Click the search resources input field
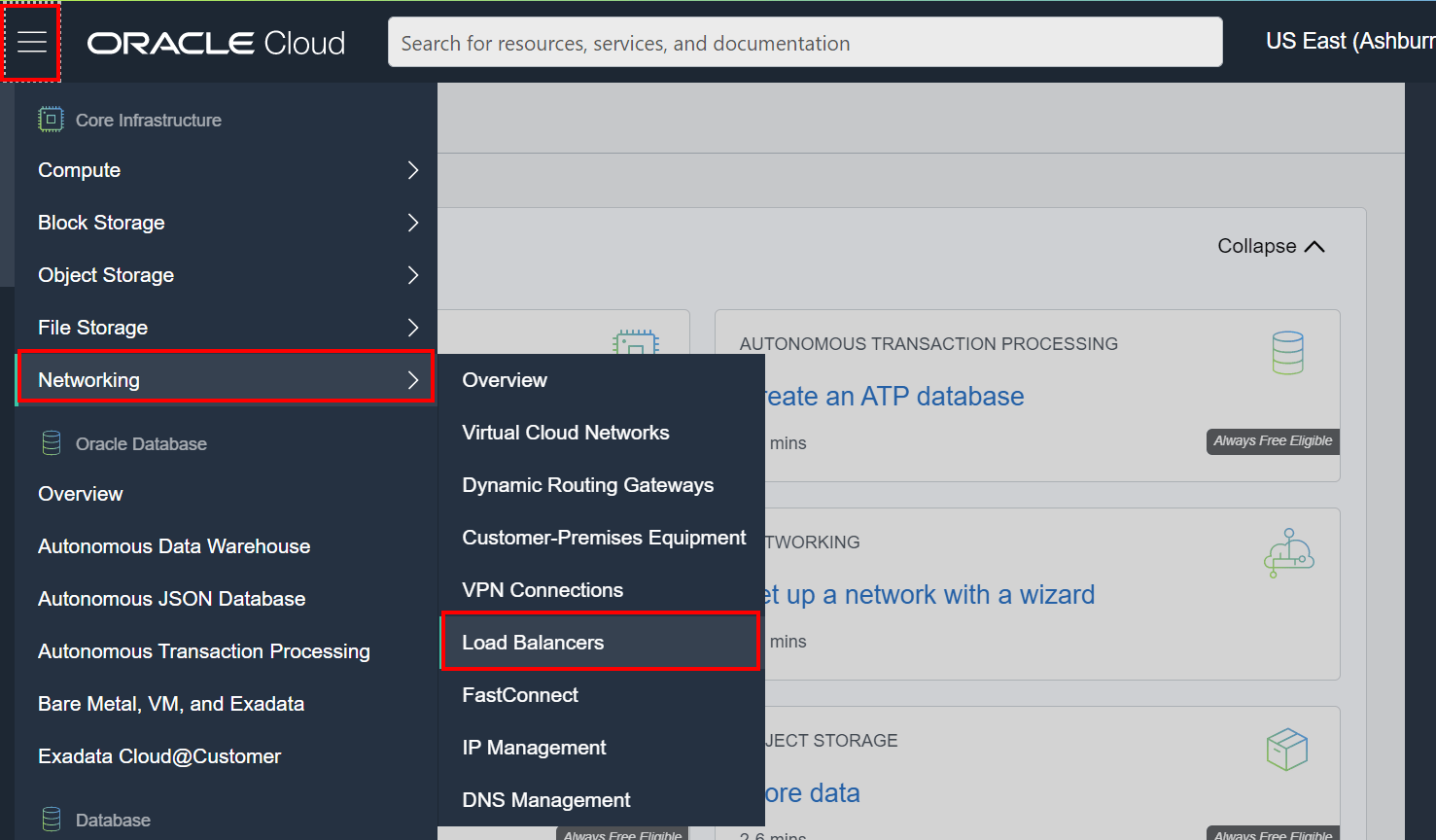Image resolution: width=1436 pixels, height=840 pixels. tap(805, 42)
